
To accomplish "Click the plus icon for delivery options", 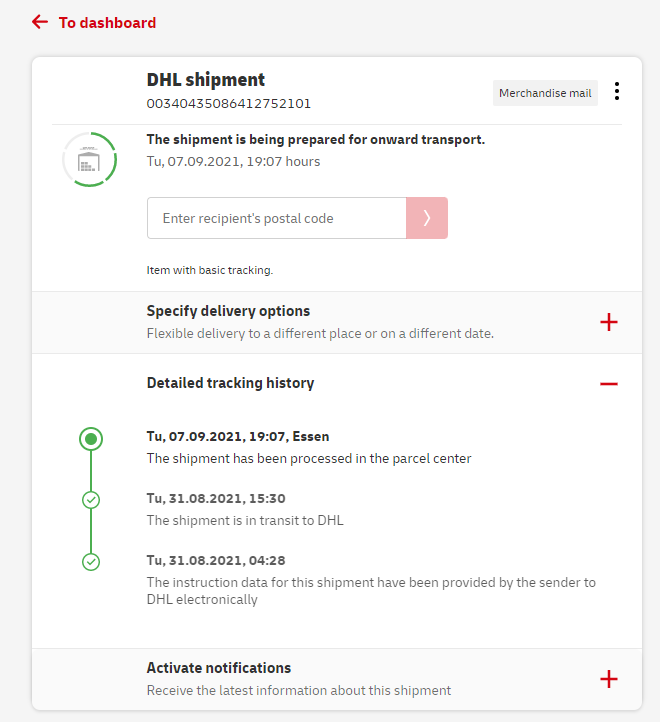I will point(608,322).
